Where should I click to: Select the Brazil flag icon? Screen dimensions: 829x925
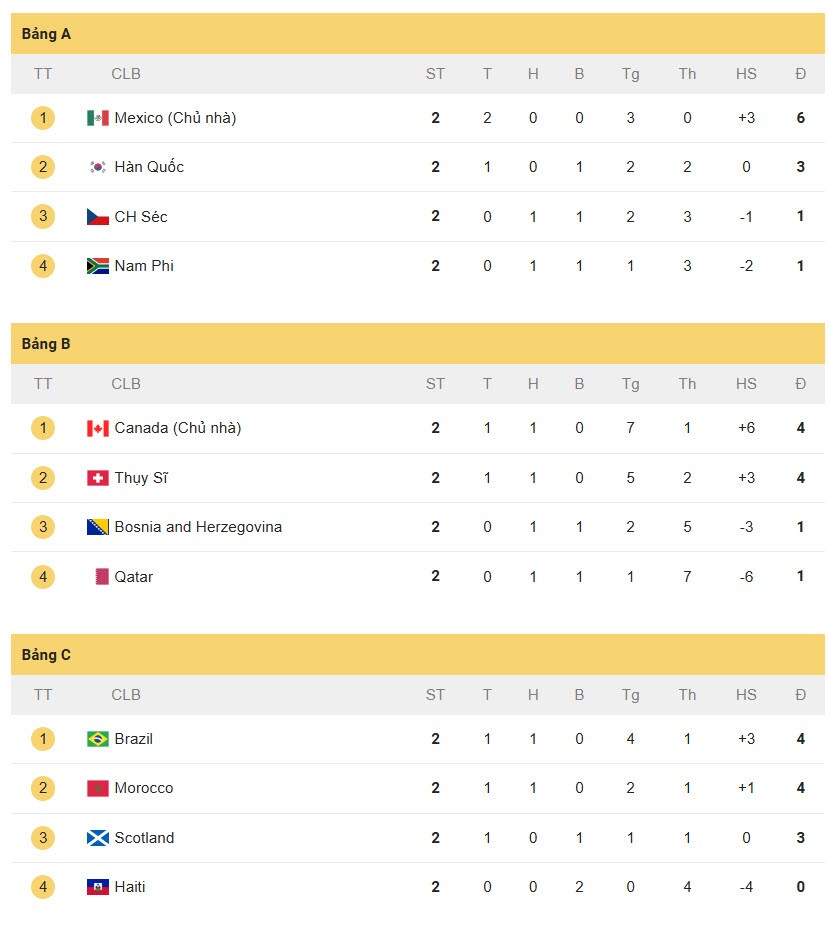[97, 739]
